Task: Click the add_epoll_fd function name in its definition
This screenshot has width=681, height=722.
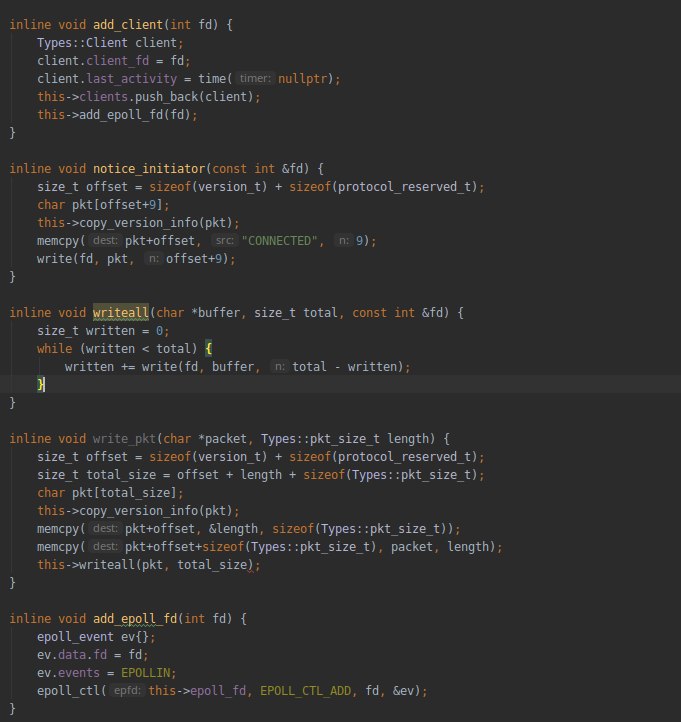Action: [135, 618]
